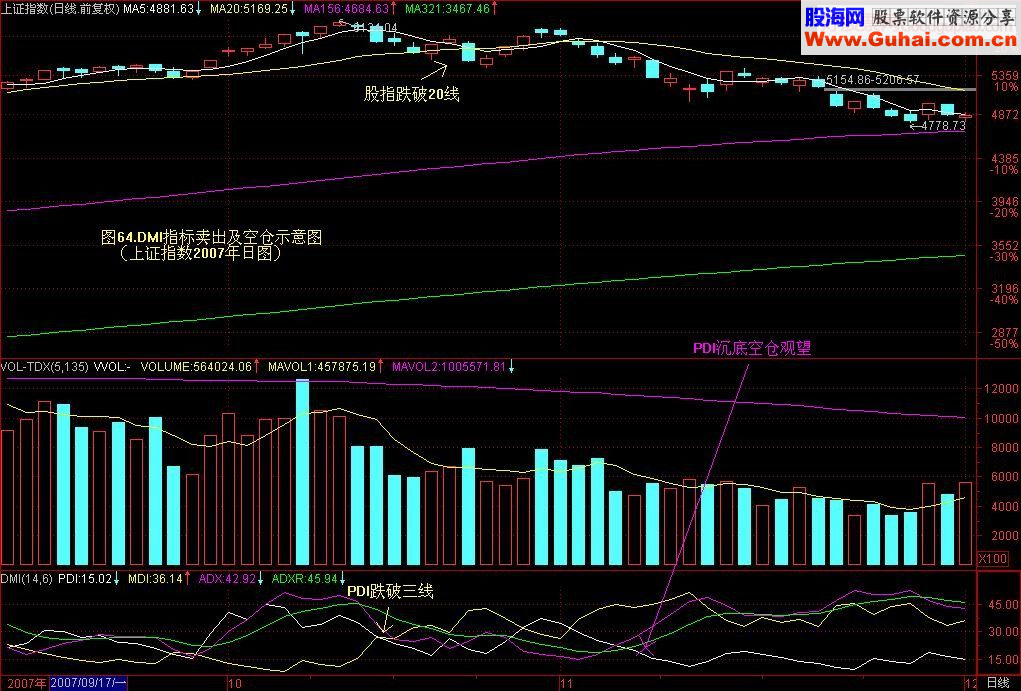This screenshot has width=1021, height=691.
Task: Open the 日线 period selector at bottom right
Action: (x=997, y=683)
